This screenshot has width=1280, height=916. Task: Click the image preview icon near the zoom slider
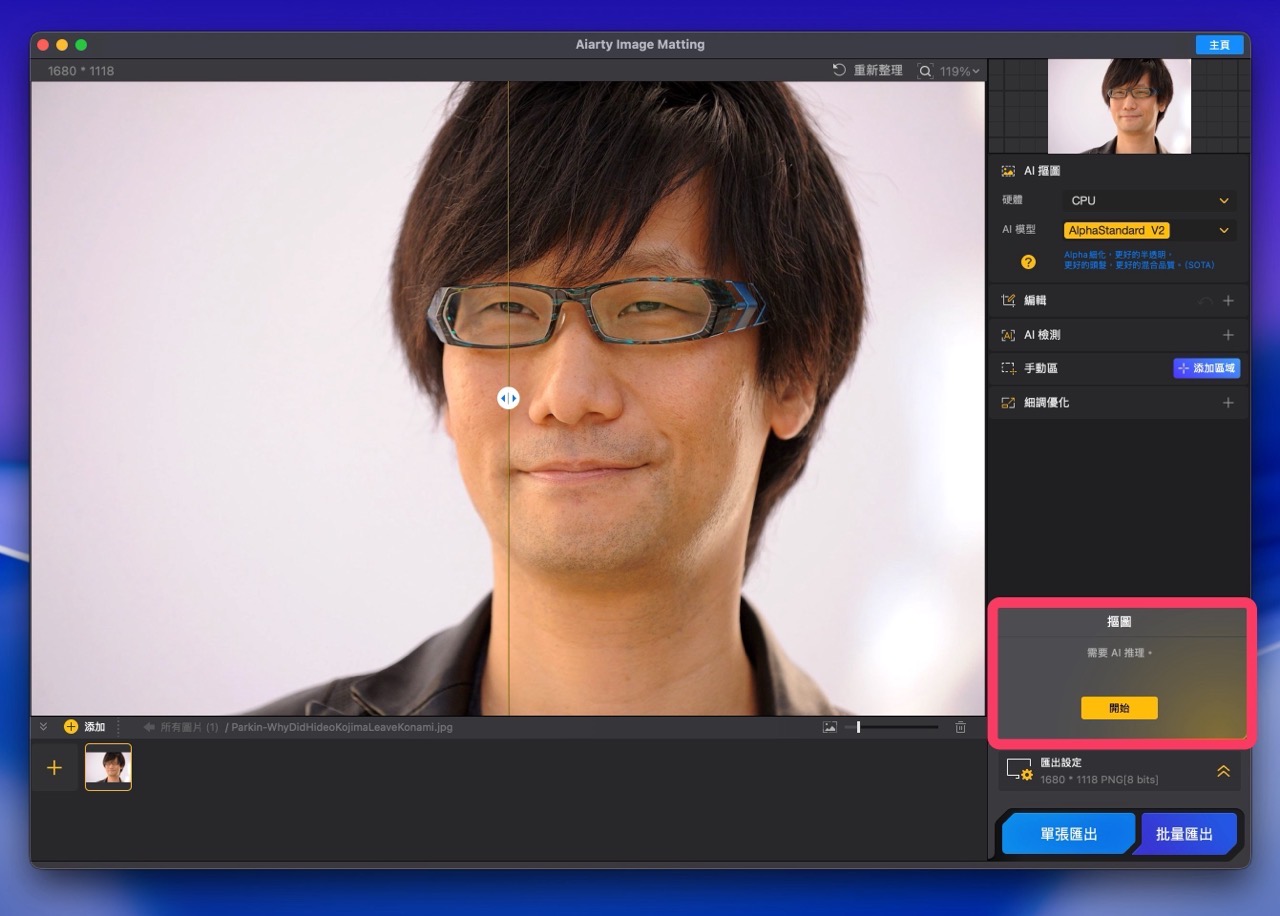tap(830, 727)
